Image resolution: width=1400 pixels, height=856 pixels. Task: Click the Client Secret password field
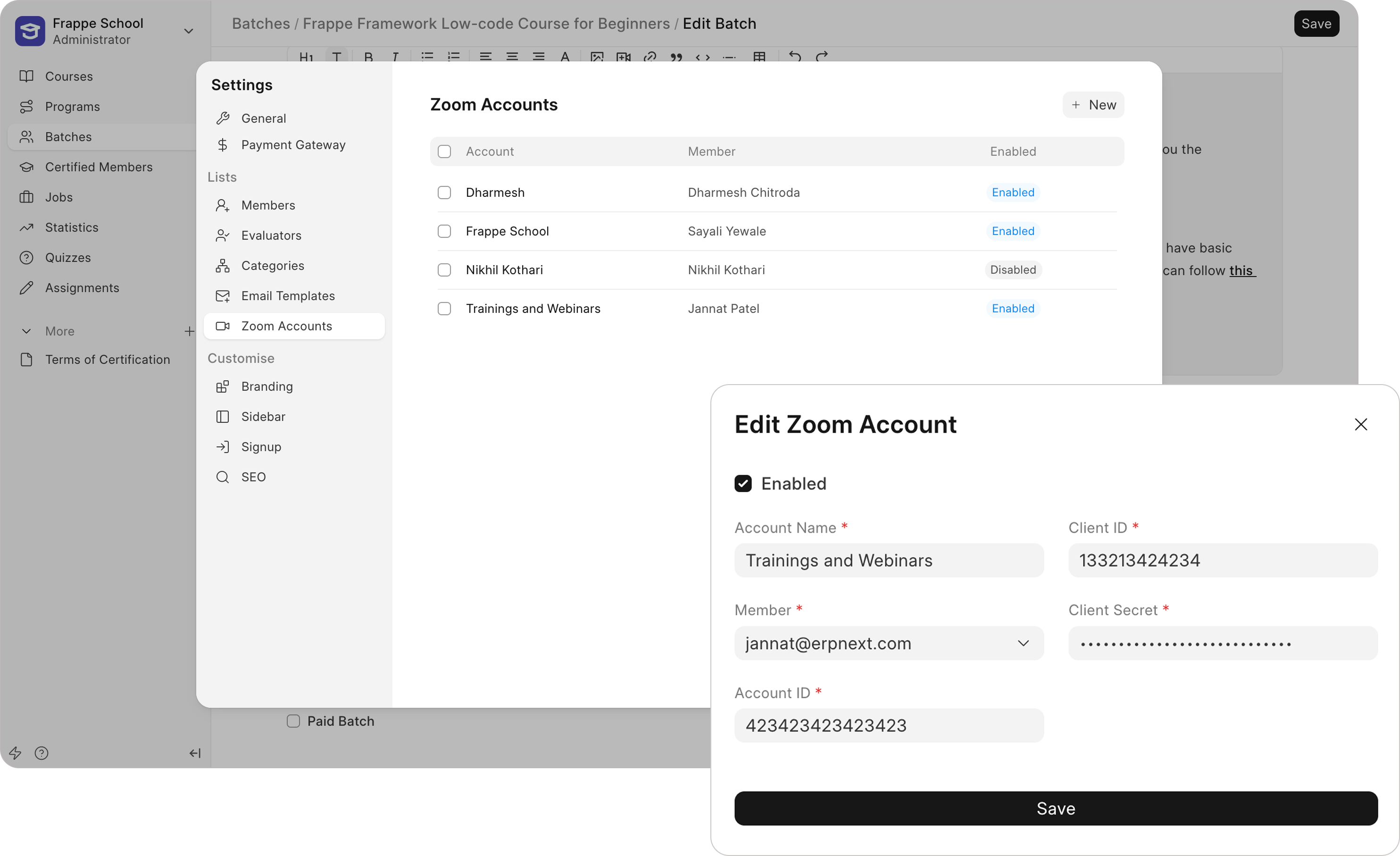coord(1223,643)
